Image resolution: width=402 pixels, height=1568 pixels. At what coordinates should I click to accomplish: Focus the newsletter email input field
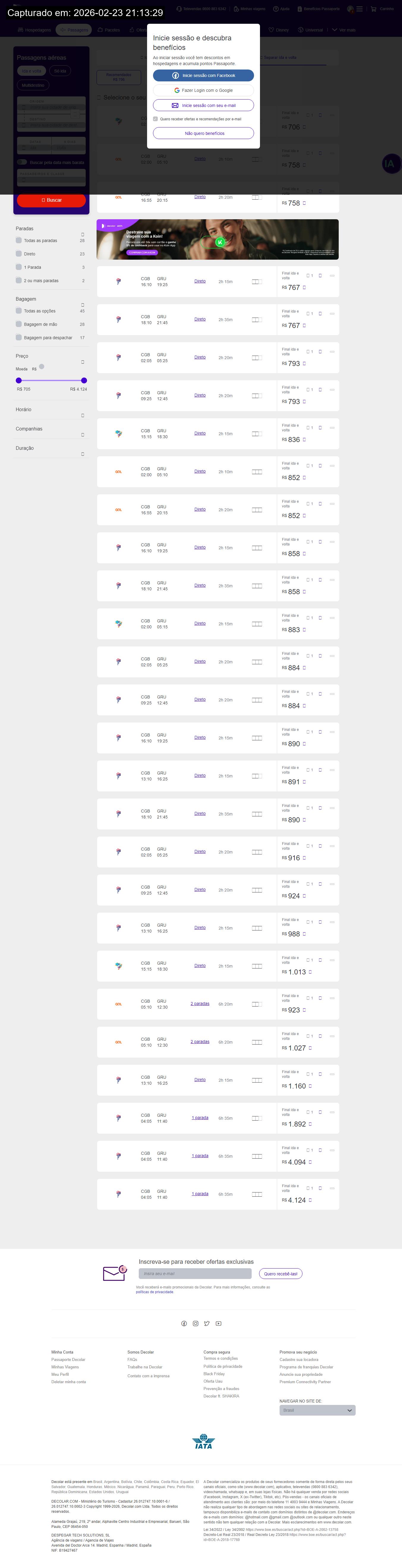click(195, 1273)
